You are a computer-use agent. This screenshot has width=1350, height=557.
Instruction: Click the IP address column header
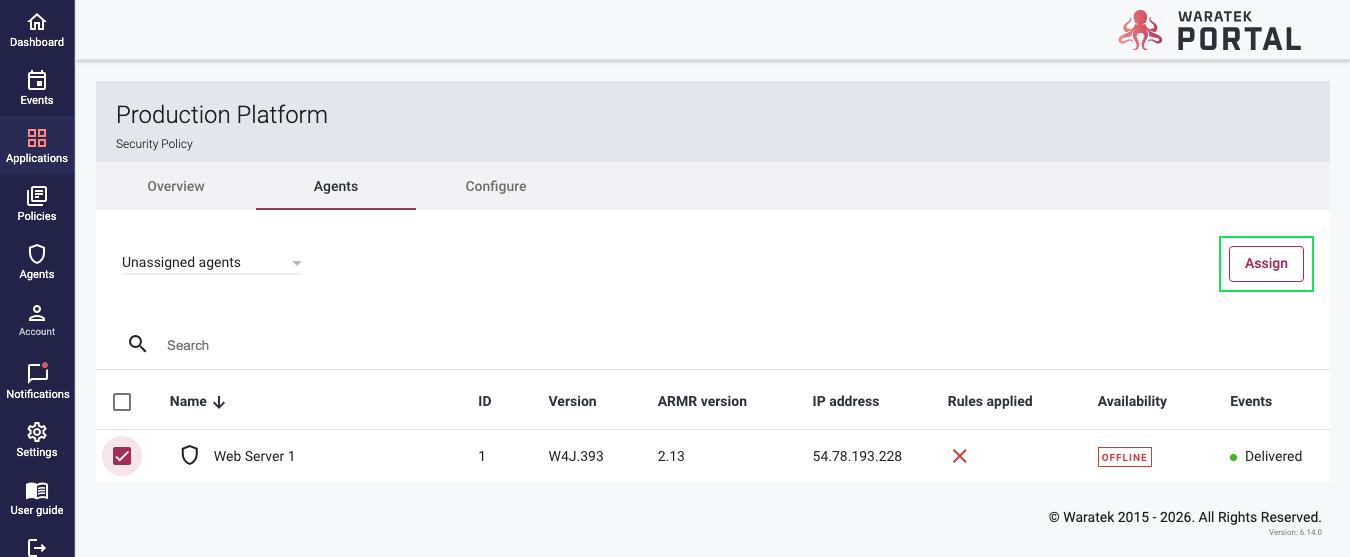tap(846, 401)
